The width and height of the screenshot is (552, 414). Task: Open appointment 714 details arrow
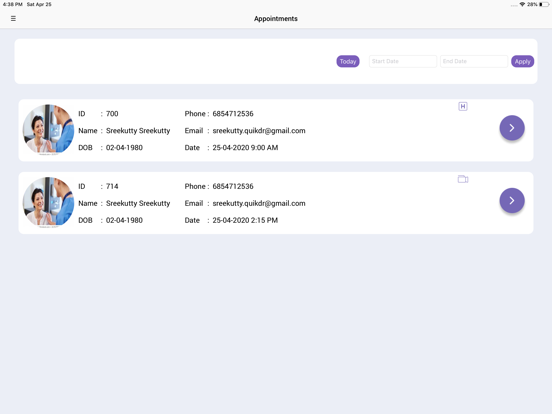point(512,200)
